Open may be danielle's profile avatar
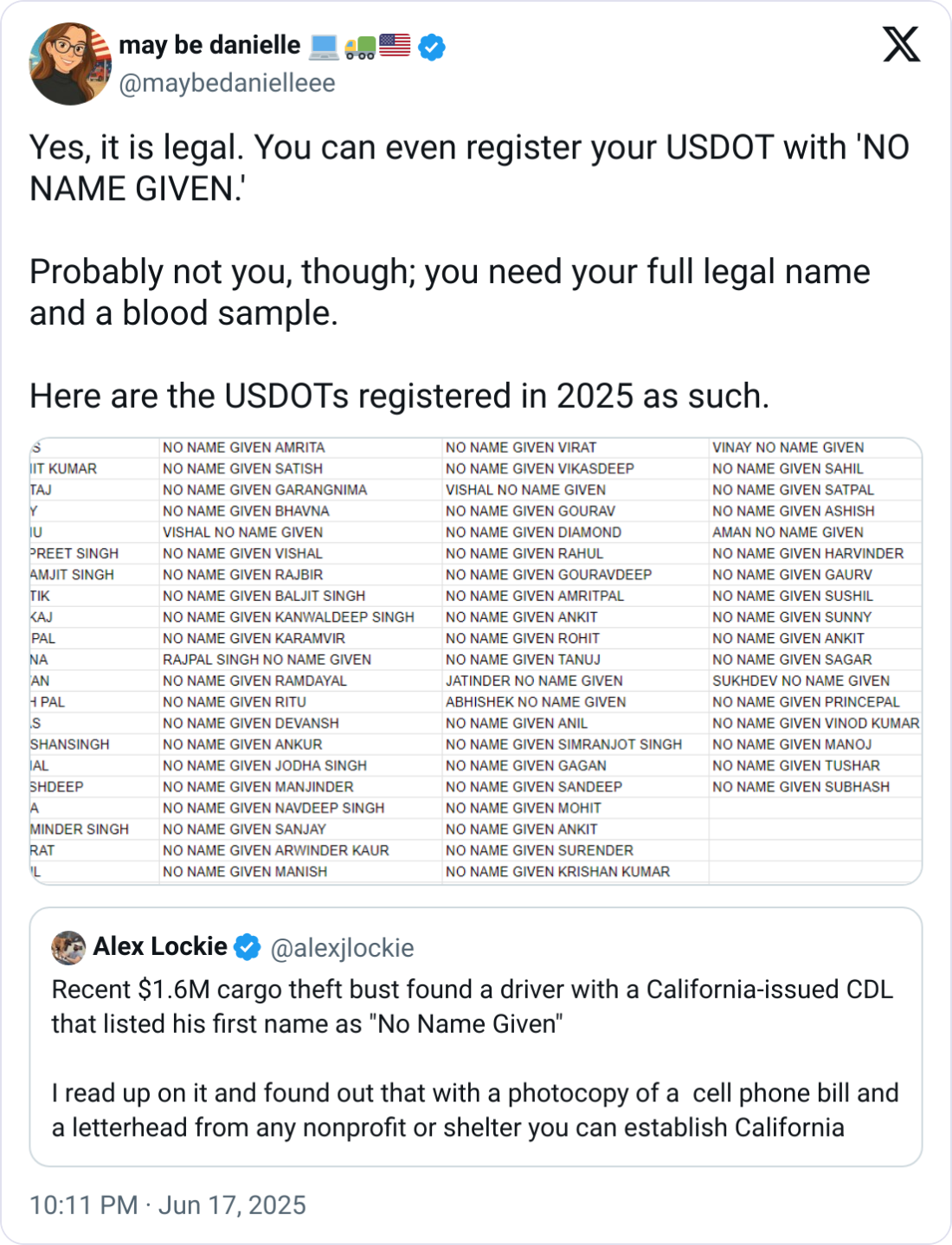Image resolution: width=952 pixels, height=1245 pixels. [x=70, y=64]
